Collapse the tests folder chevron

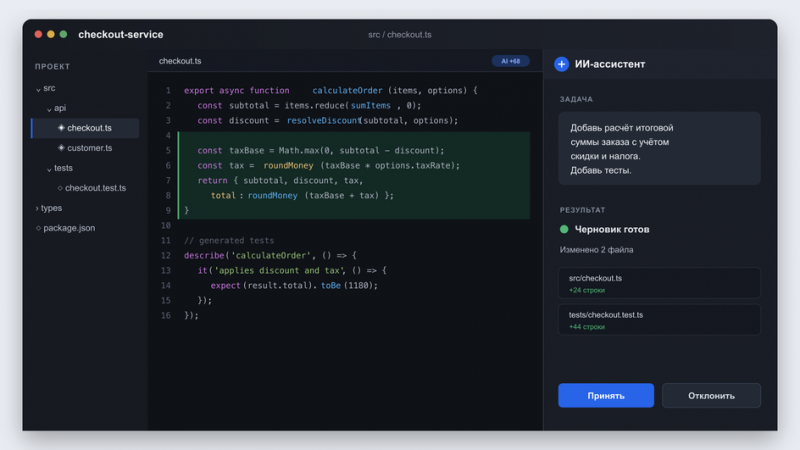tap(49, 169)
